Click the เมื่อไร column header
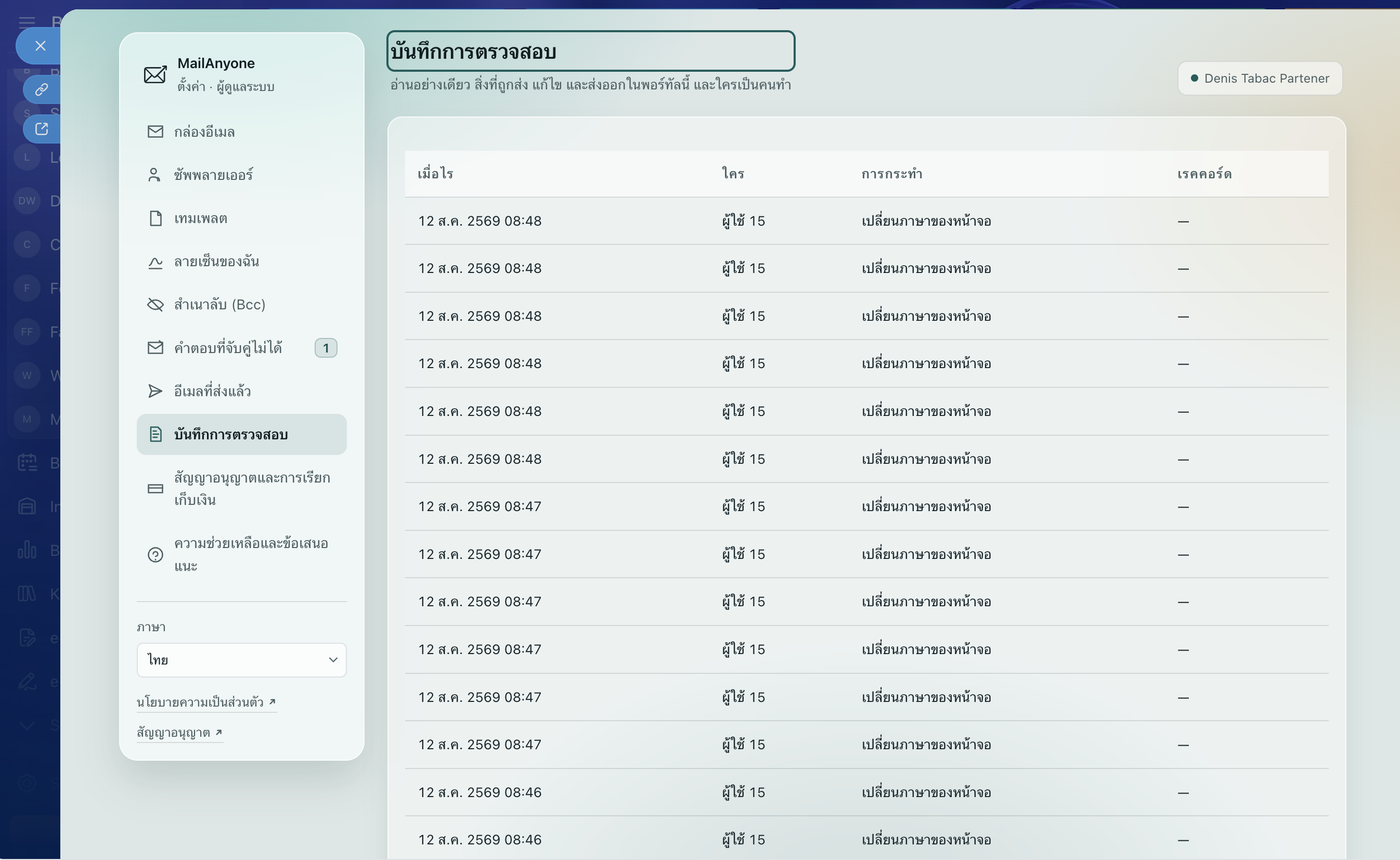 coord(435,174)
